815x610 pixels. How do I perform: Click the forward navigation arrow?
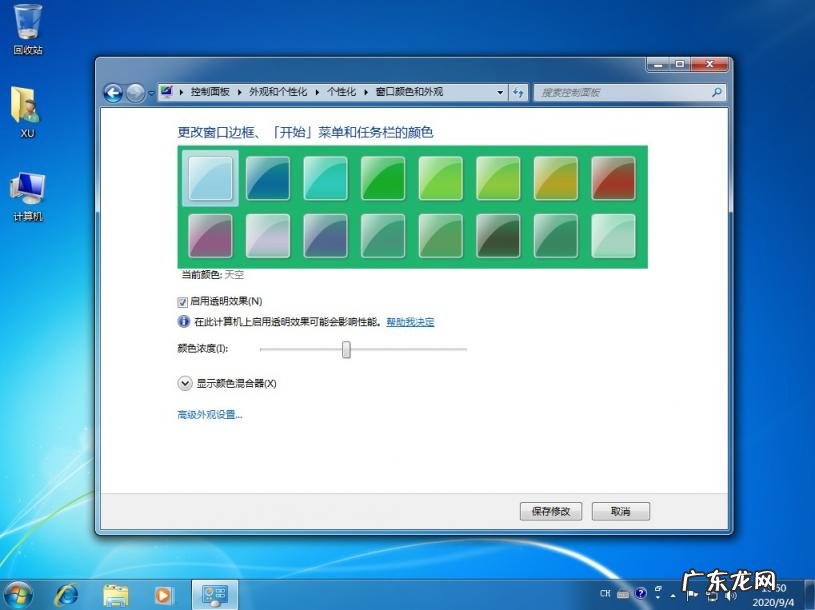(x=136, y=93)
